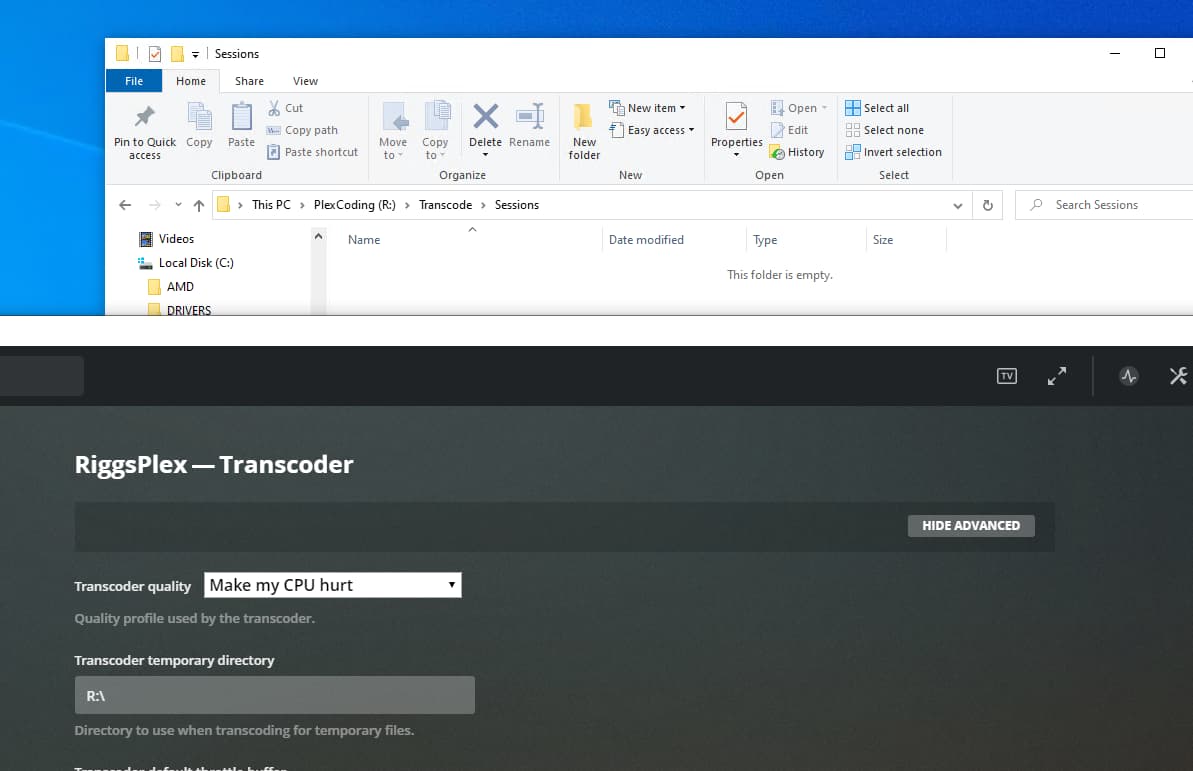This screenshot has height=771, width=1193.
Task: Click Edit in the Open group
Action: click(789, 130)
